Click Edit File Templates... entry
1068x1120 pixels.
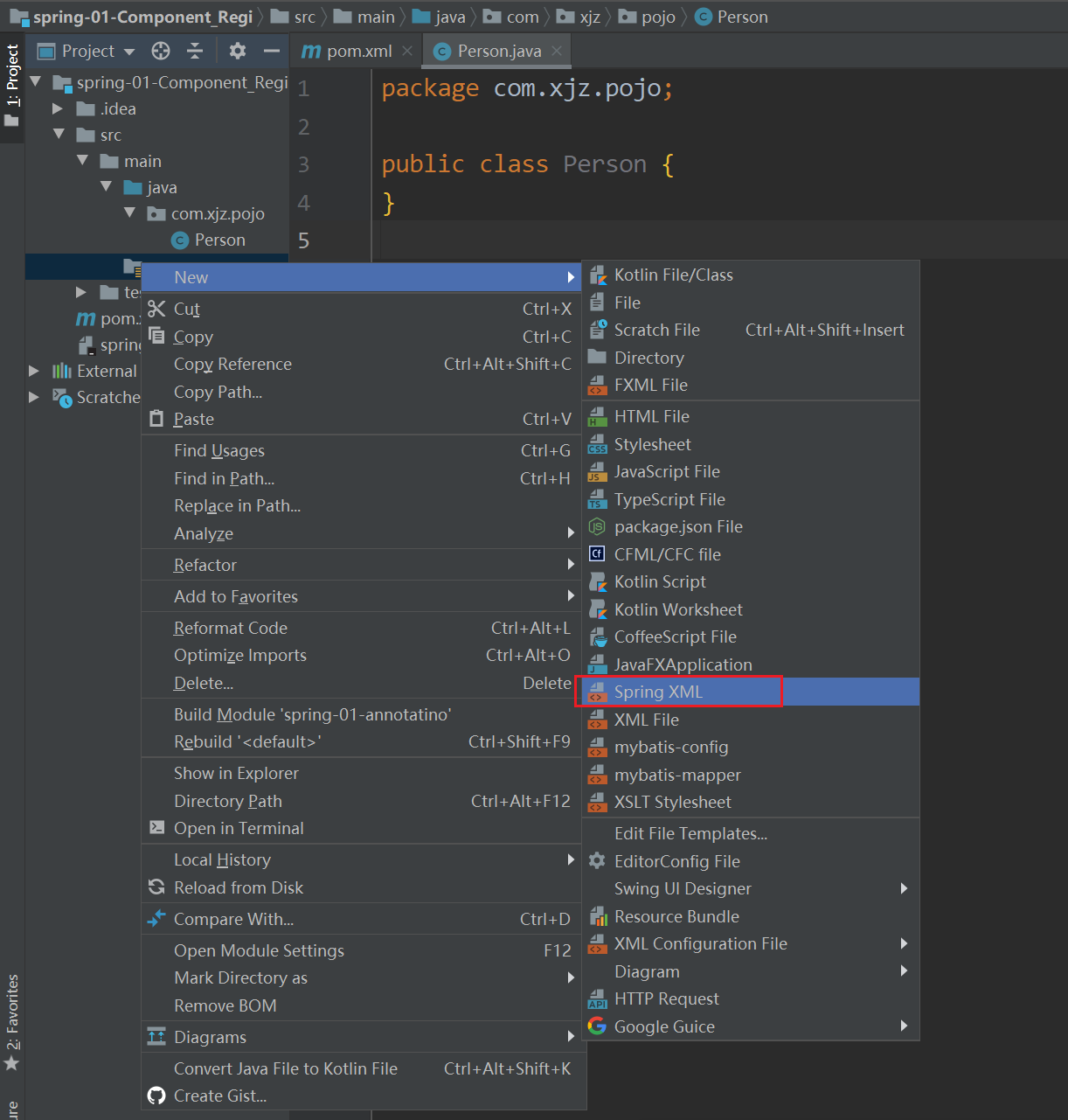click(x=751, y=833)
